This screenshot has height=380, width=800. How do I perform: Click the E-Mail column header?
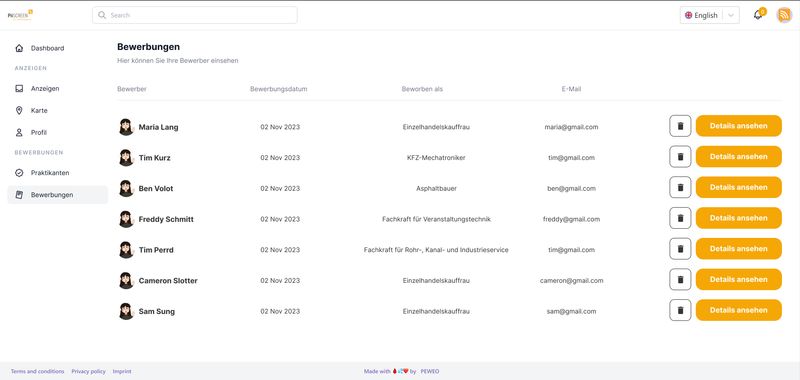571,89
